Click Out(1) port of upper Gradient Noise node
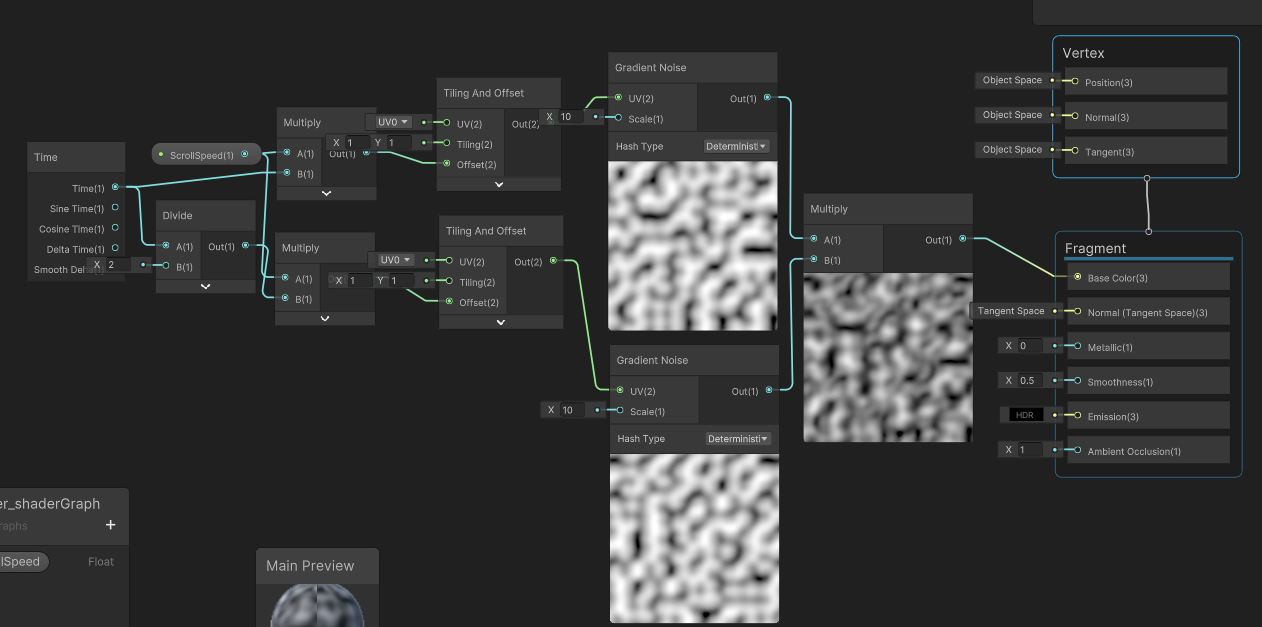The height and width of the screenshot is (627, 1262). coord(767,98)
